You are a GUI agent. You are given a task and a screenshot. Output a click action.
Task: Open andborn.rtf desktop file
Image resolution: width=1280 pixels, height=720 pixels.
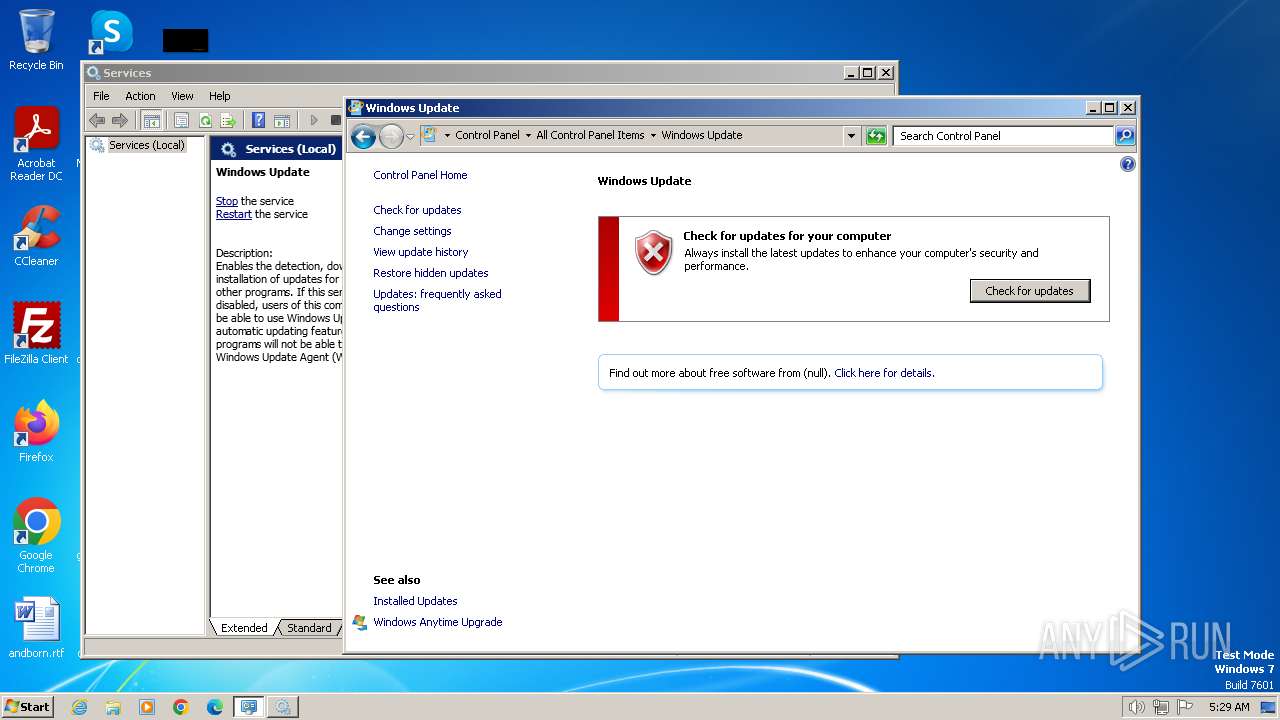(x=36, y=628)
